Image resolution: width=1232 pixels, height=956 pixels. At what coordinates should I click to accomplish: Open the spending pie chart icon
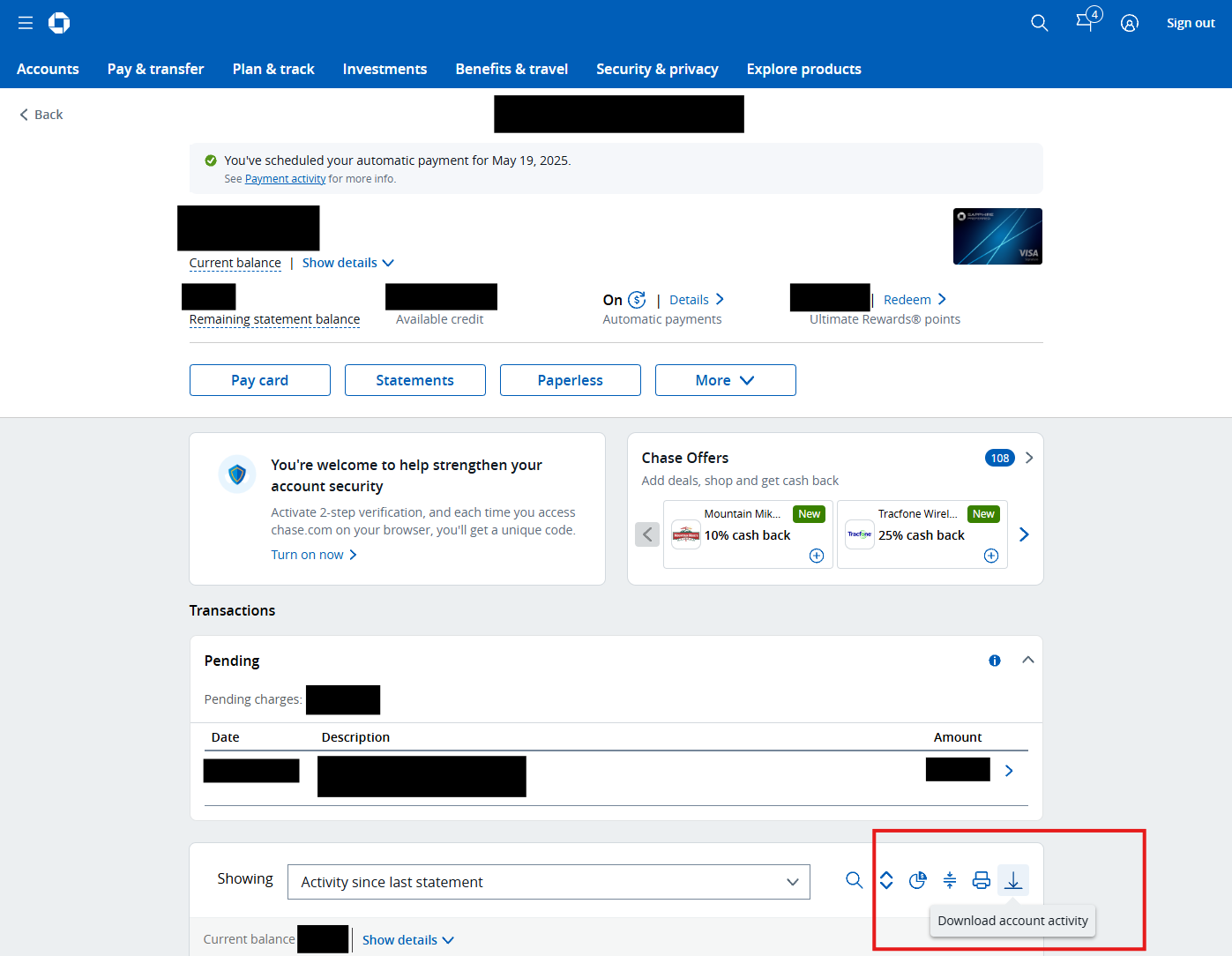[917, 880]
